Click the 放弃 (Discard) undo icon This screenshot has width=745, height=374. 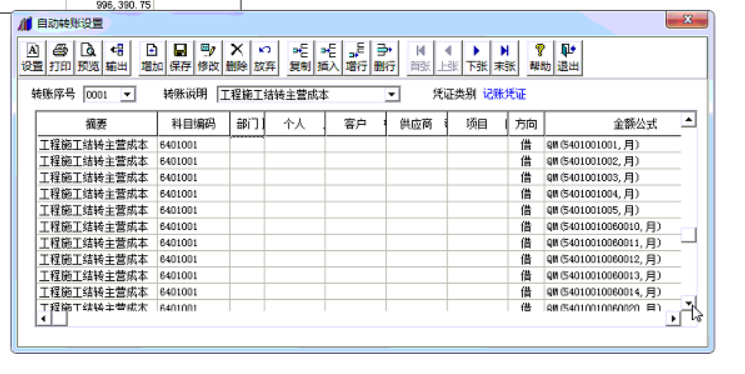click(264, 58)
